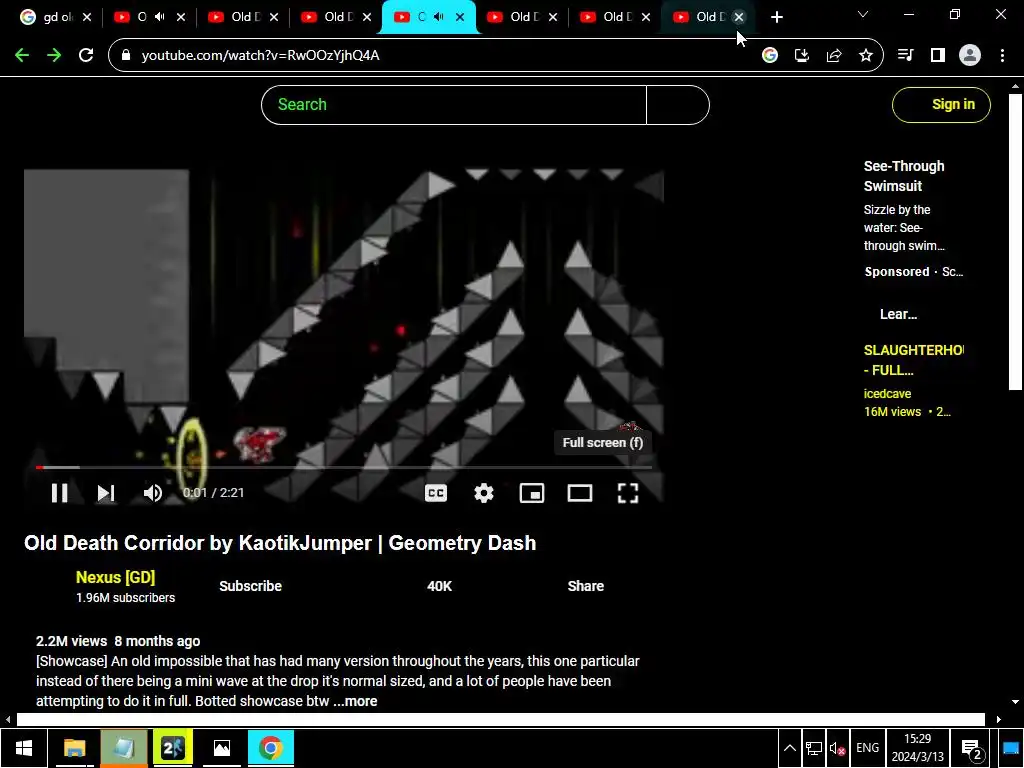Open Chrome three-dot menu
The width and height of the screenshot is (1024, 768).
1002,56
